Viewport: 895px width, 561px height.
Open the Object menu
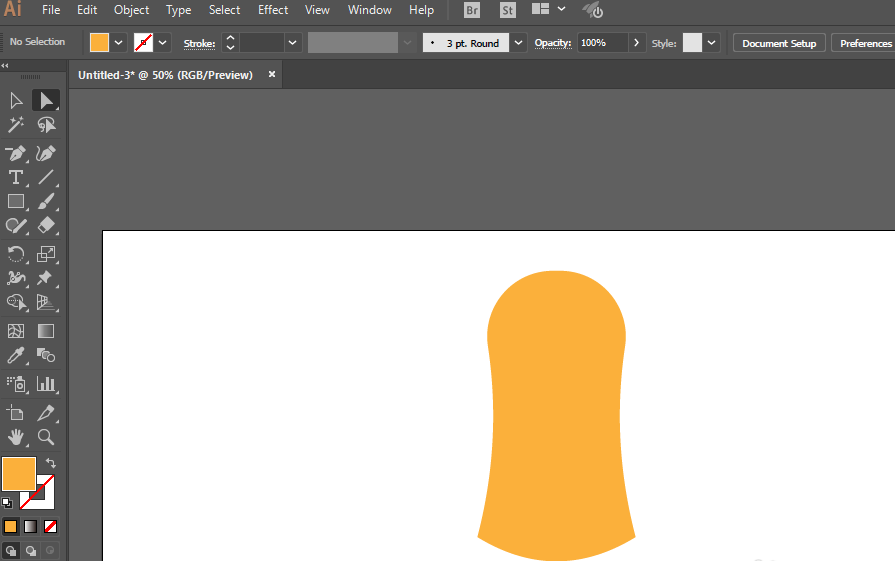click(131, 10)
